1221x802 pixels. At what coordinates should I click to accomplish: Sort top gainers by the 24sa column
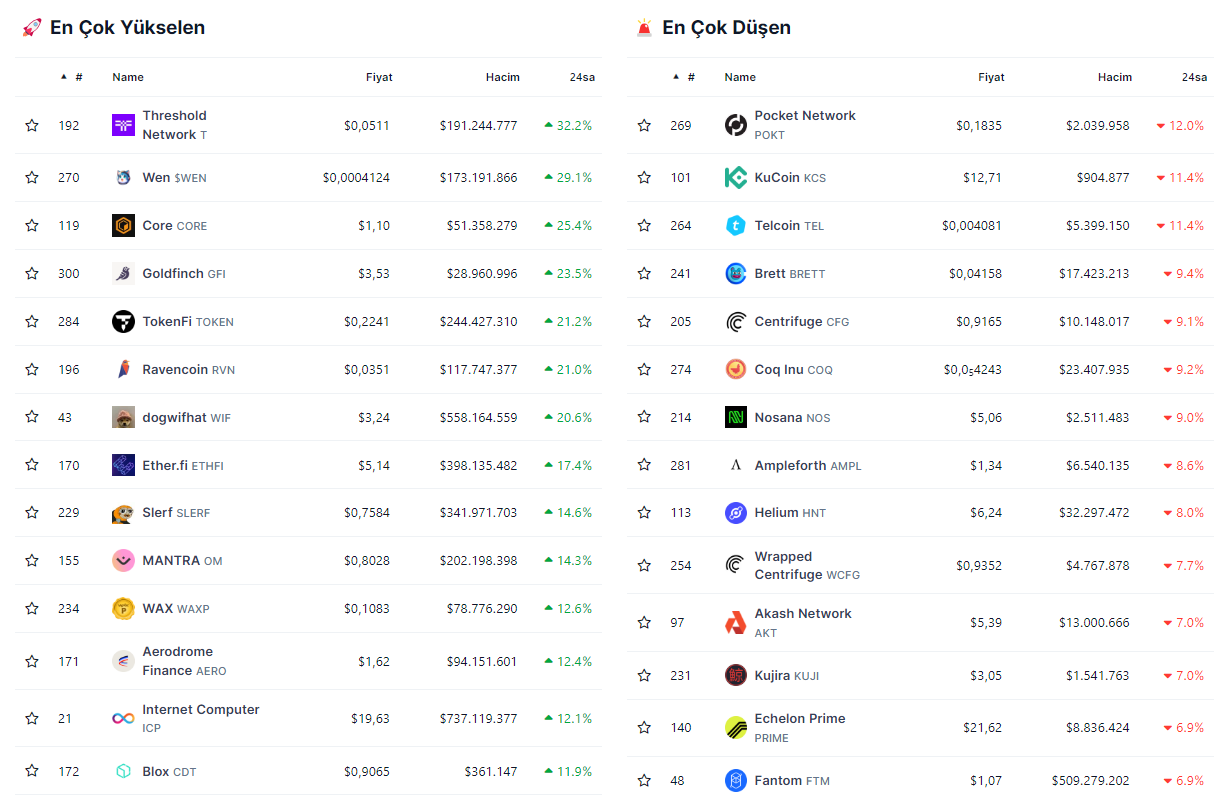(582, 77)
